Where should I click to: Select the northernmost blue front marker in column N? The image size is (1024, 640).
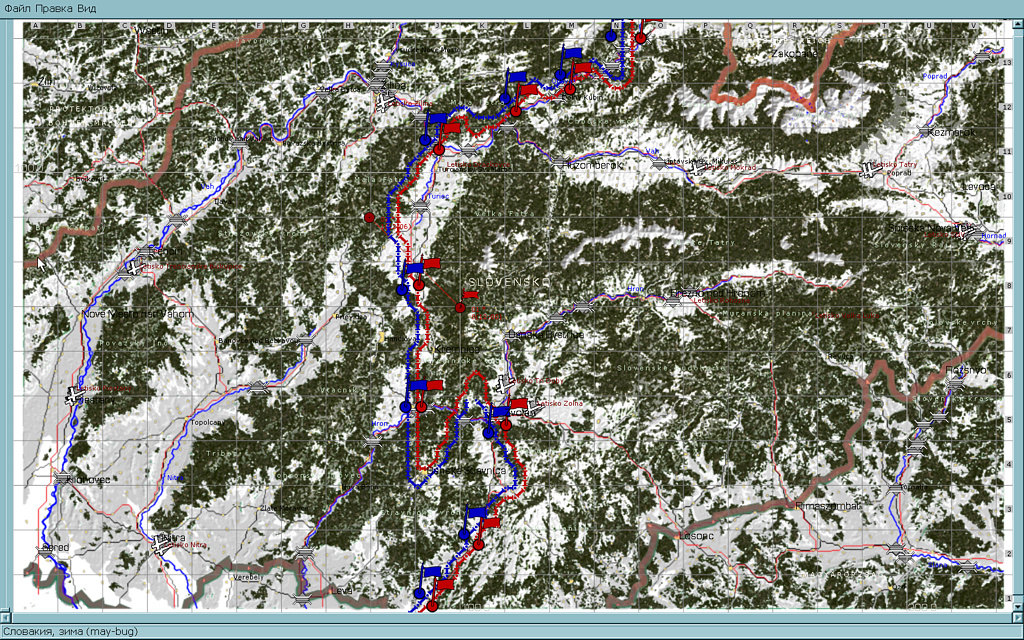click(611, 37)
